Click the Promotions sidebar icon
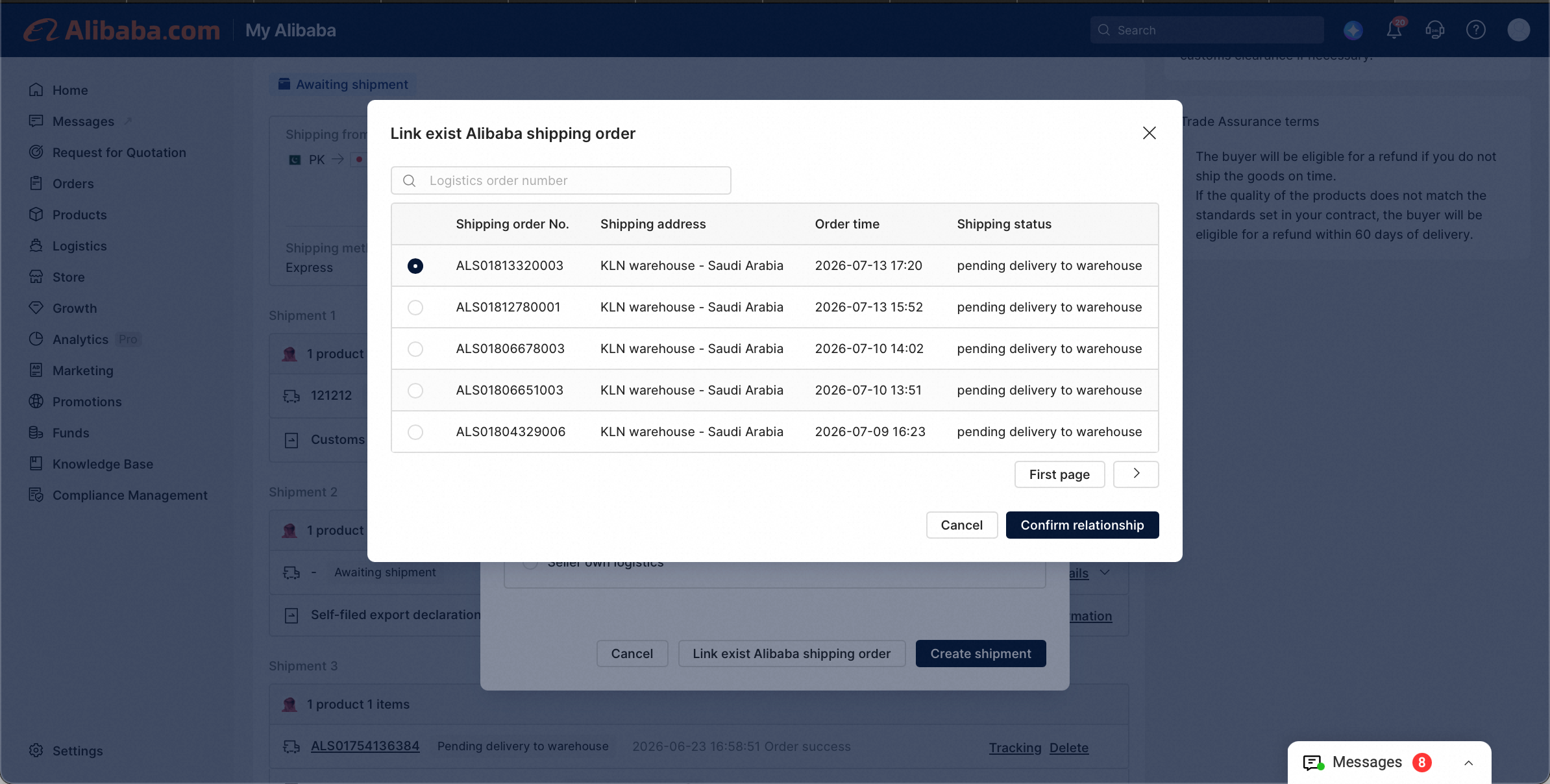This screenshot has height=784, width=1550. 36,401
